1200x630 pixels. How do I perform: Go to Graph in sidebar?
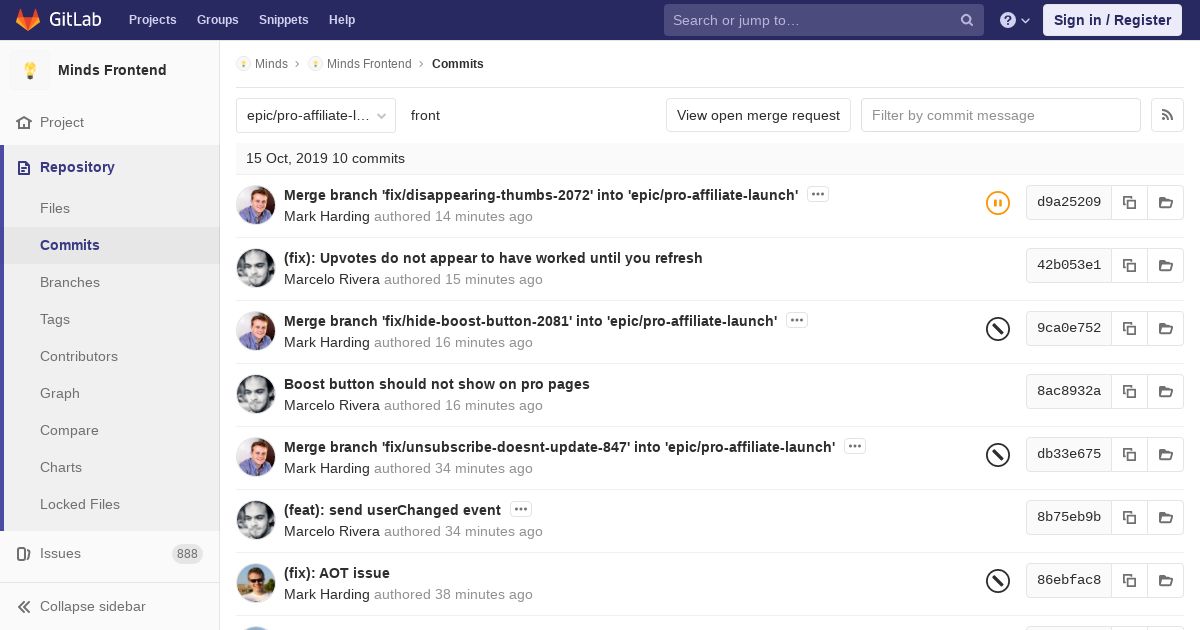pyautogui.click(x=60, y=393)
